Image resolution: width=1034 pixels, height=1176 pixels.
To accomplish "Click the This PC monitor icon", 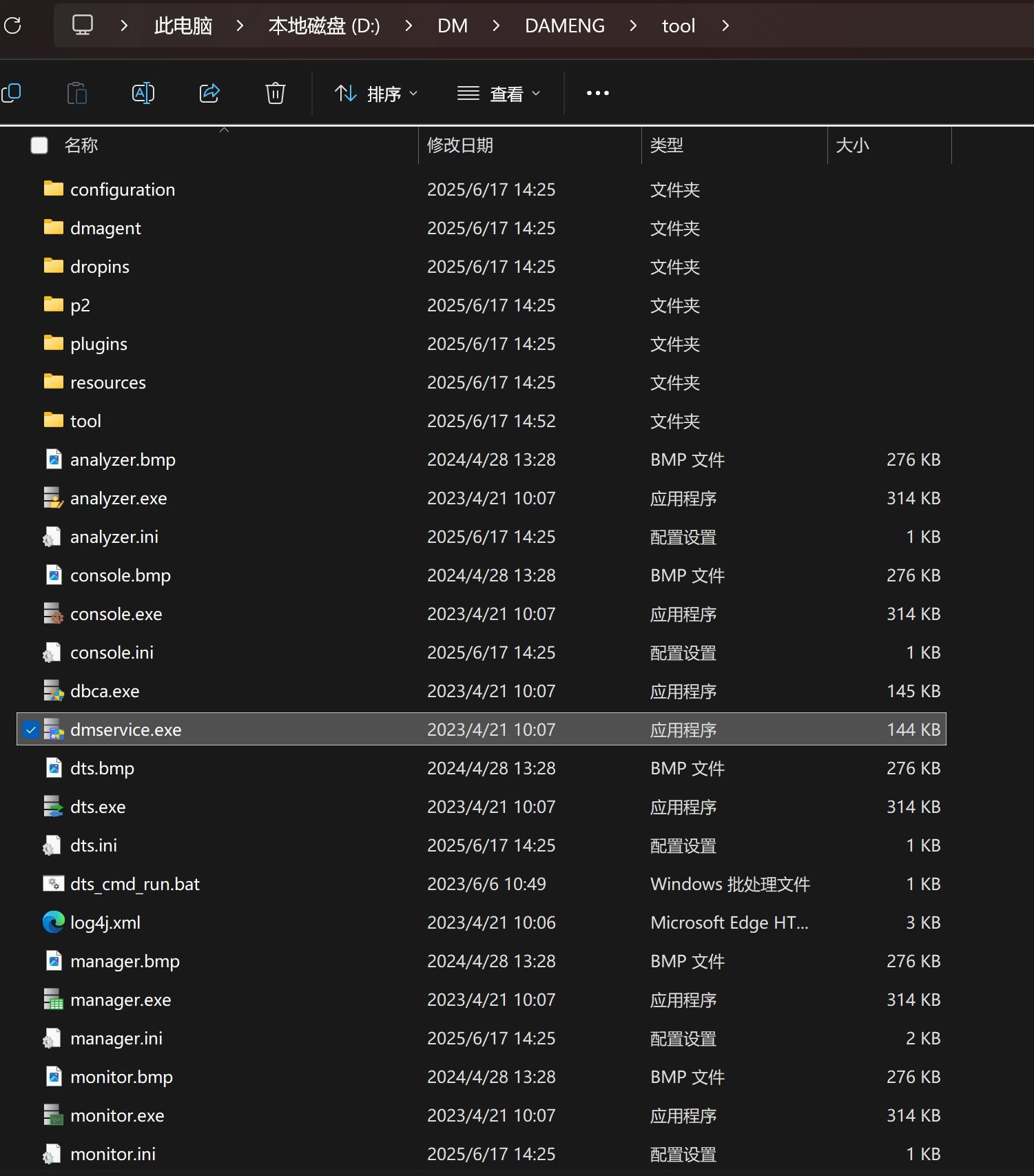I will pyautogui.click(x=83, y=25).
